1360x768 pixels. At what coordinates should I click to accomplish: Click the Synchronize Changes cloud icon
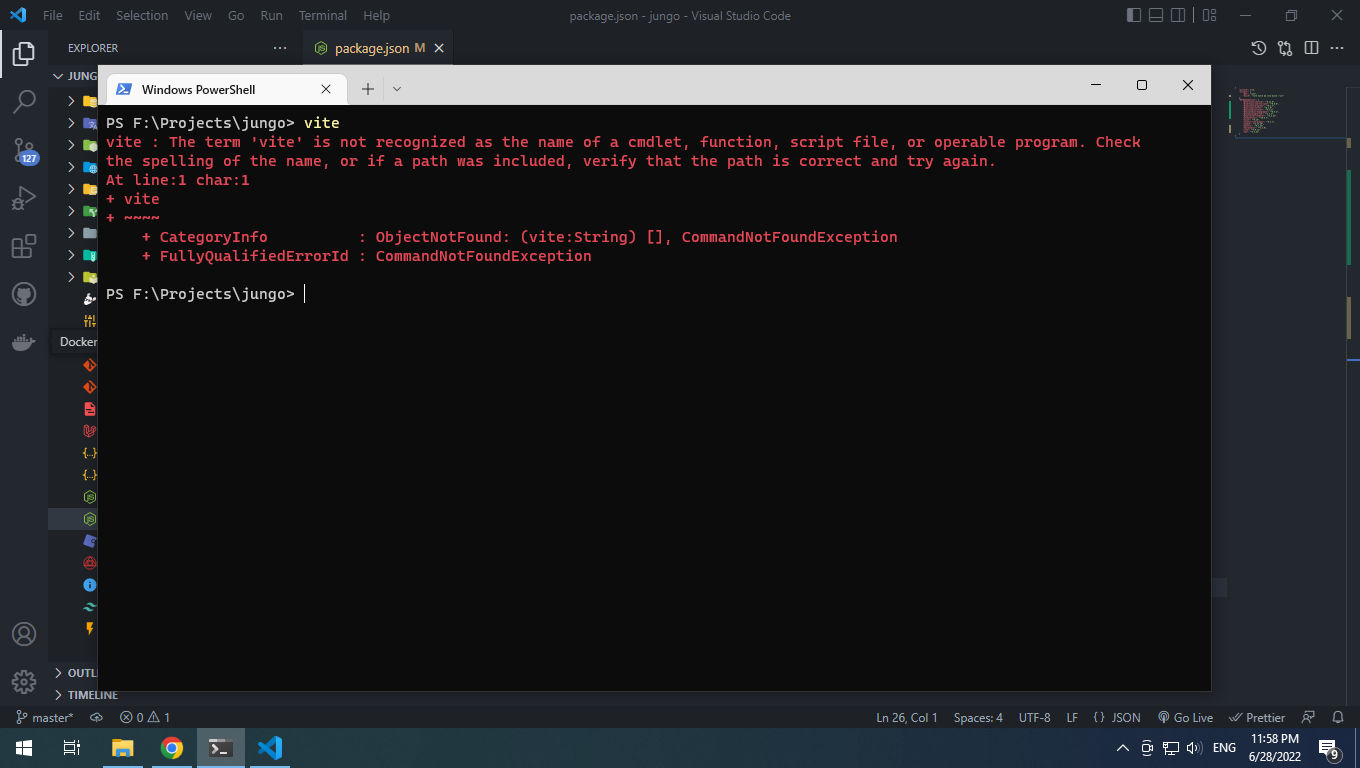(x=97, y=717)
